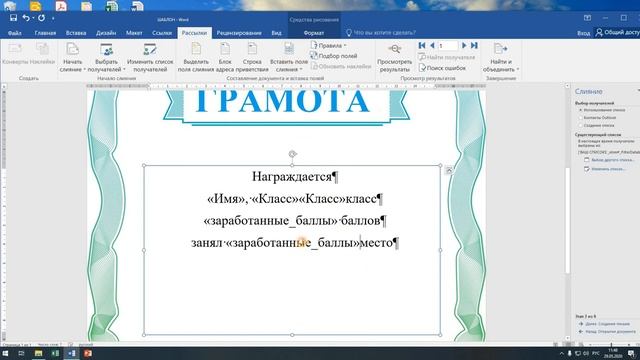Insert Блок адреса
The image size is (640, 360).
[225, 58]
